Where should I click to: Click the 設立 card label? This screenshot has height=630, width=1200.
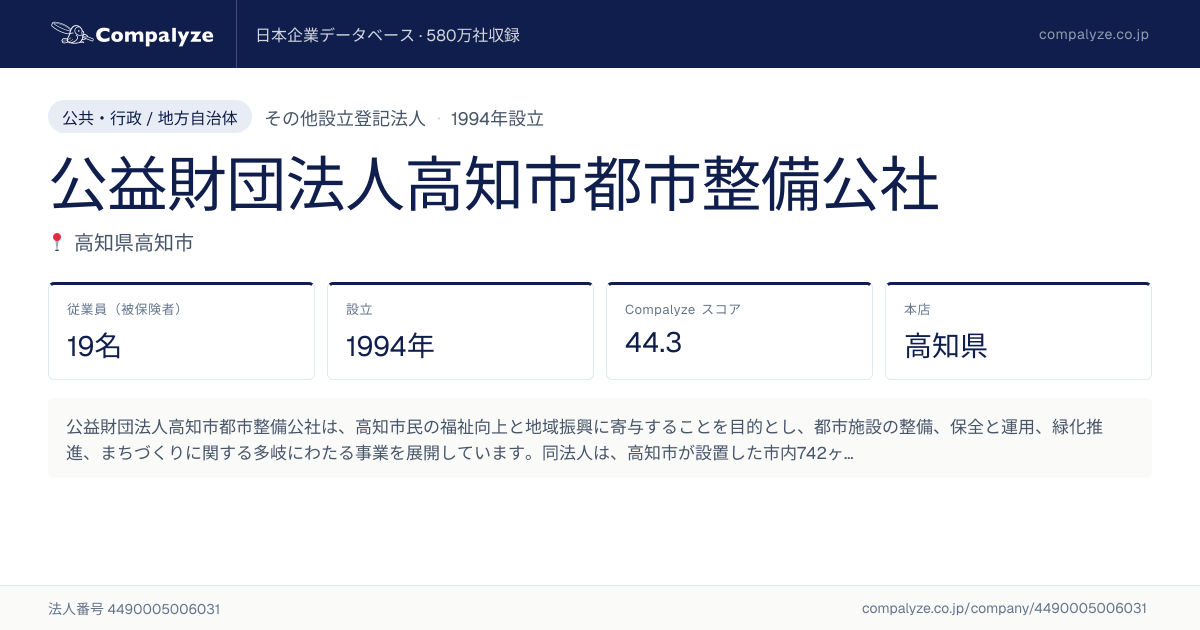click(359, 309)
